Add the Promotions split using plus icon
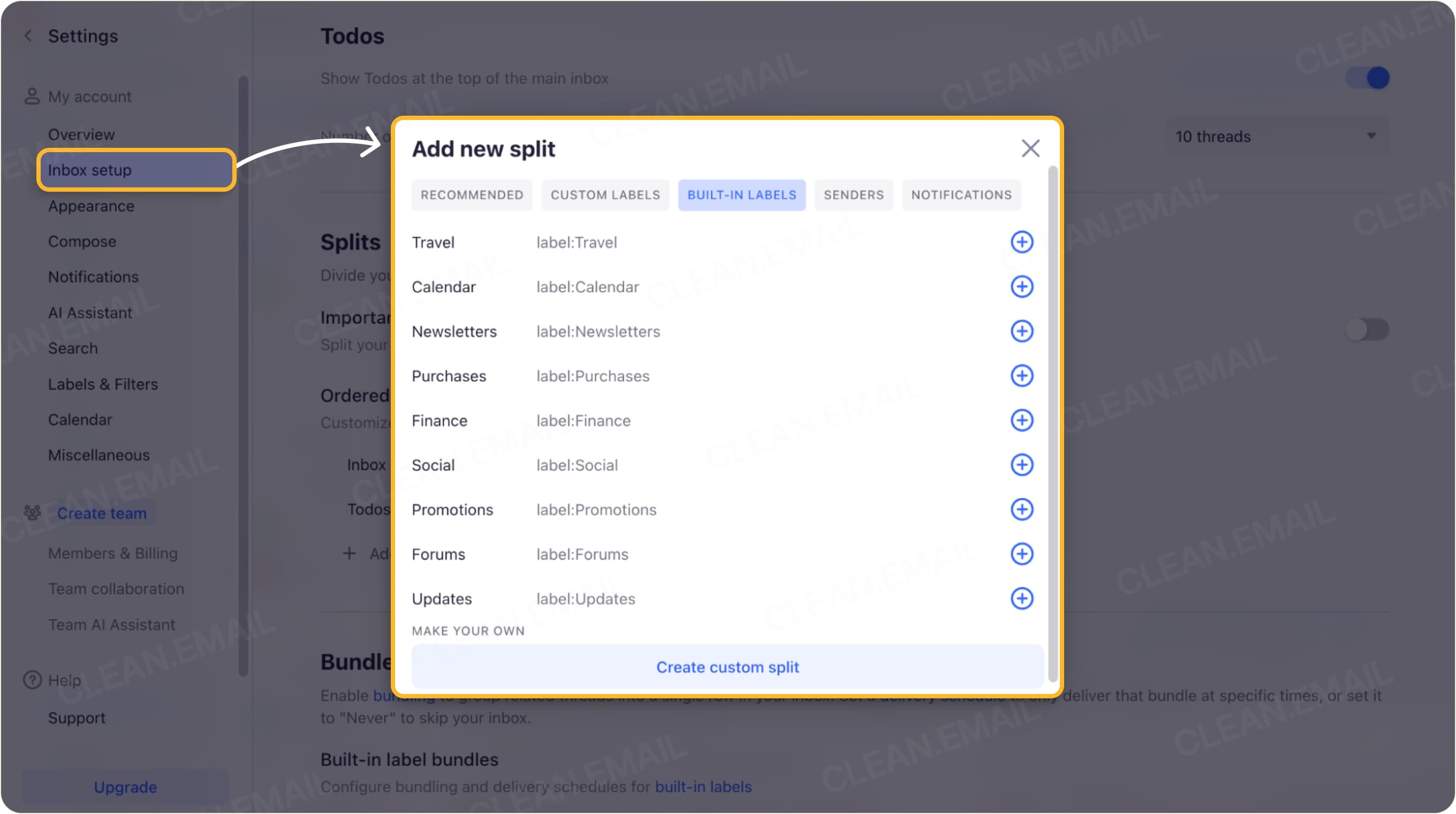This screenshot has width=1456, height=814. (x=1022, y=509)
